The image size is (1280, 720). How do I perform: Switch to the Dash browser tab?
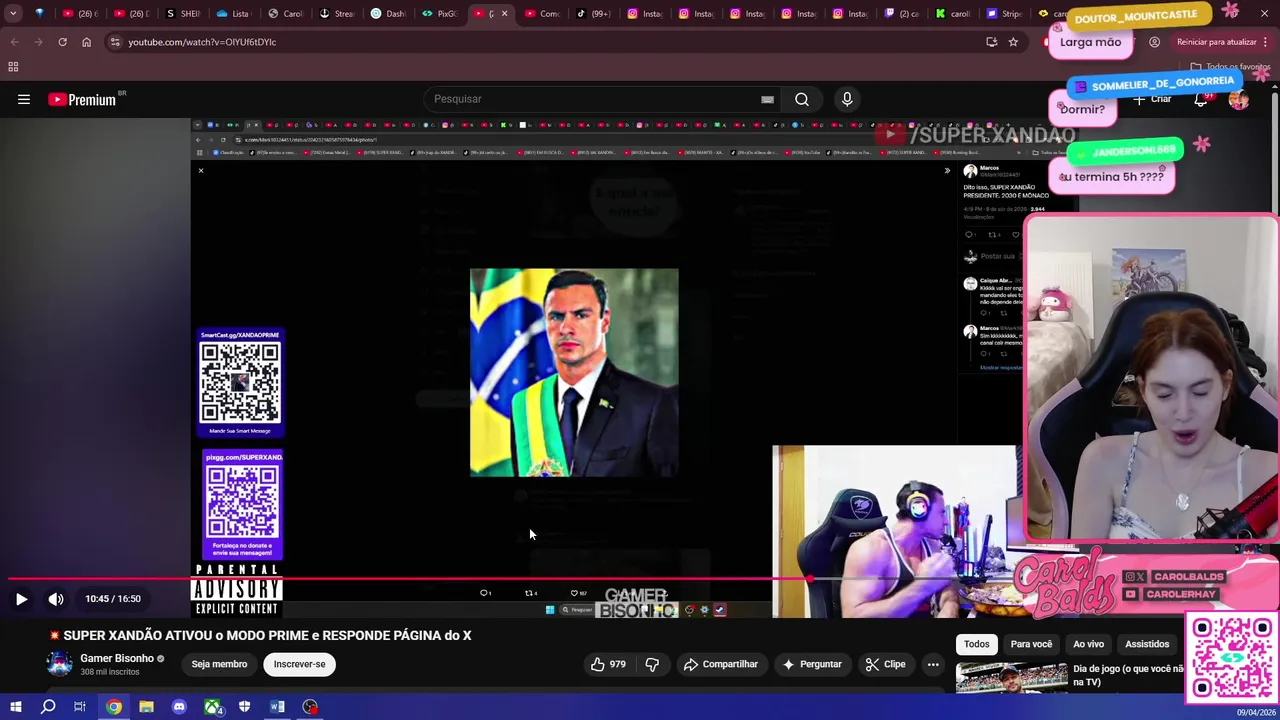click(388, 14)
